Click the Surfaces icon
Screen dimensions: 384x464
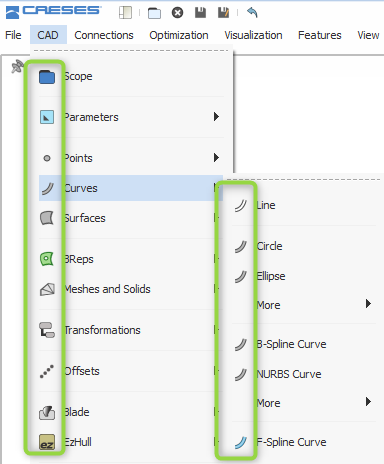(47, 218)
